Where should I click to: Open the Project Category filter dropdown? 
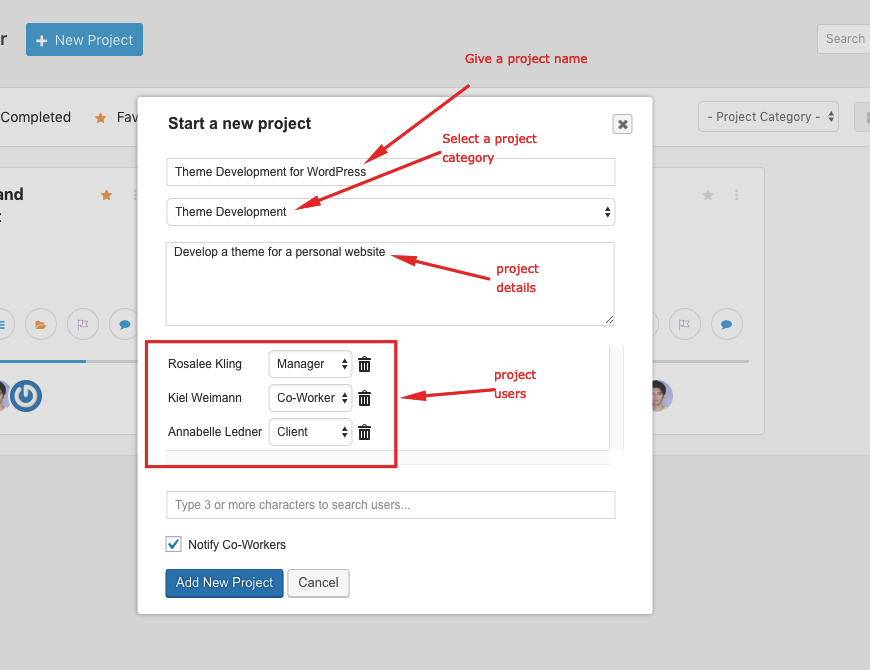(x=768, y=116)
